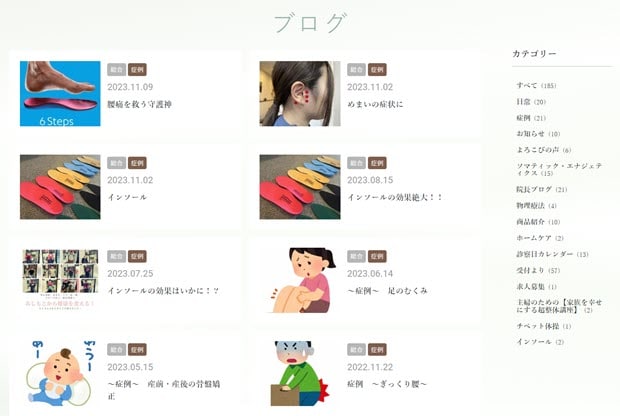Image resolution: width=620 pixels, height=416 pixels.
Task: Select the お知らせ (10) category
Action: (538, 134)
